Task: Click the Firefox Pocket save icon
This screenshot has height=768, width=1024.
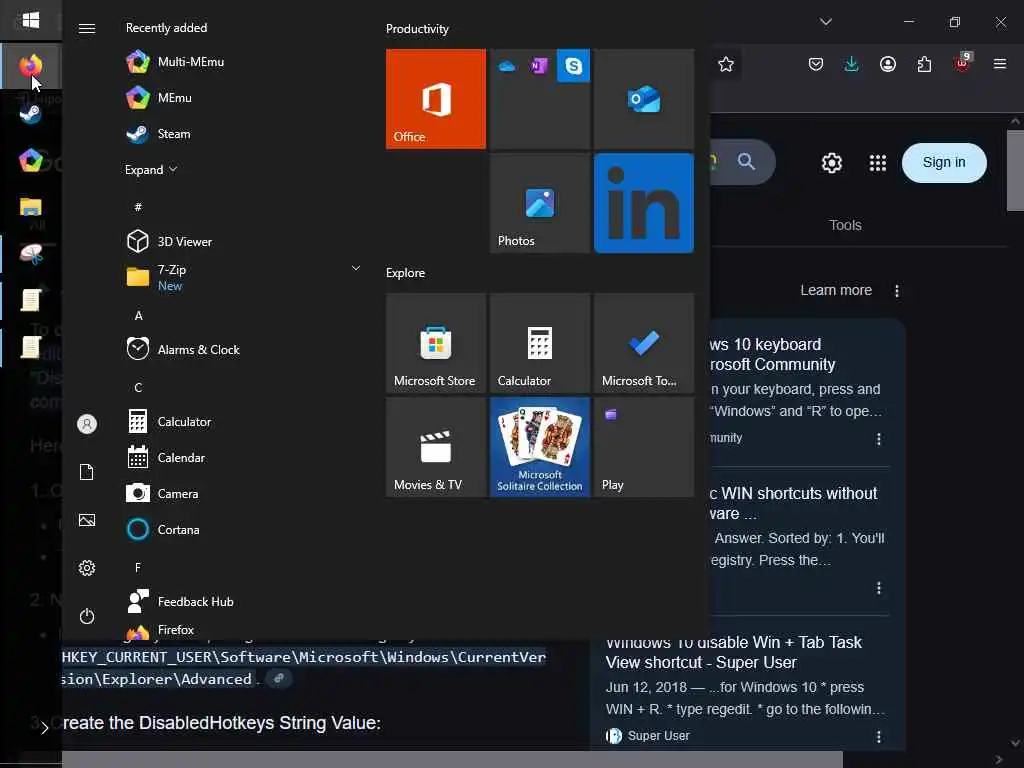Action: [816, 64]
